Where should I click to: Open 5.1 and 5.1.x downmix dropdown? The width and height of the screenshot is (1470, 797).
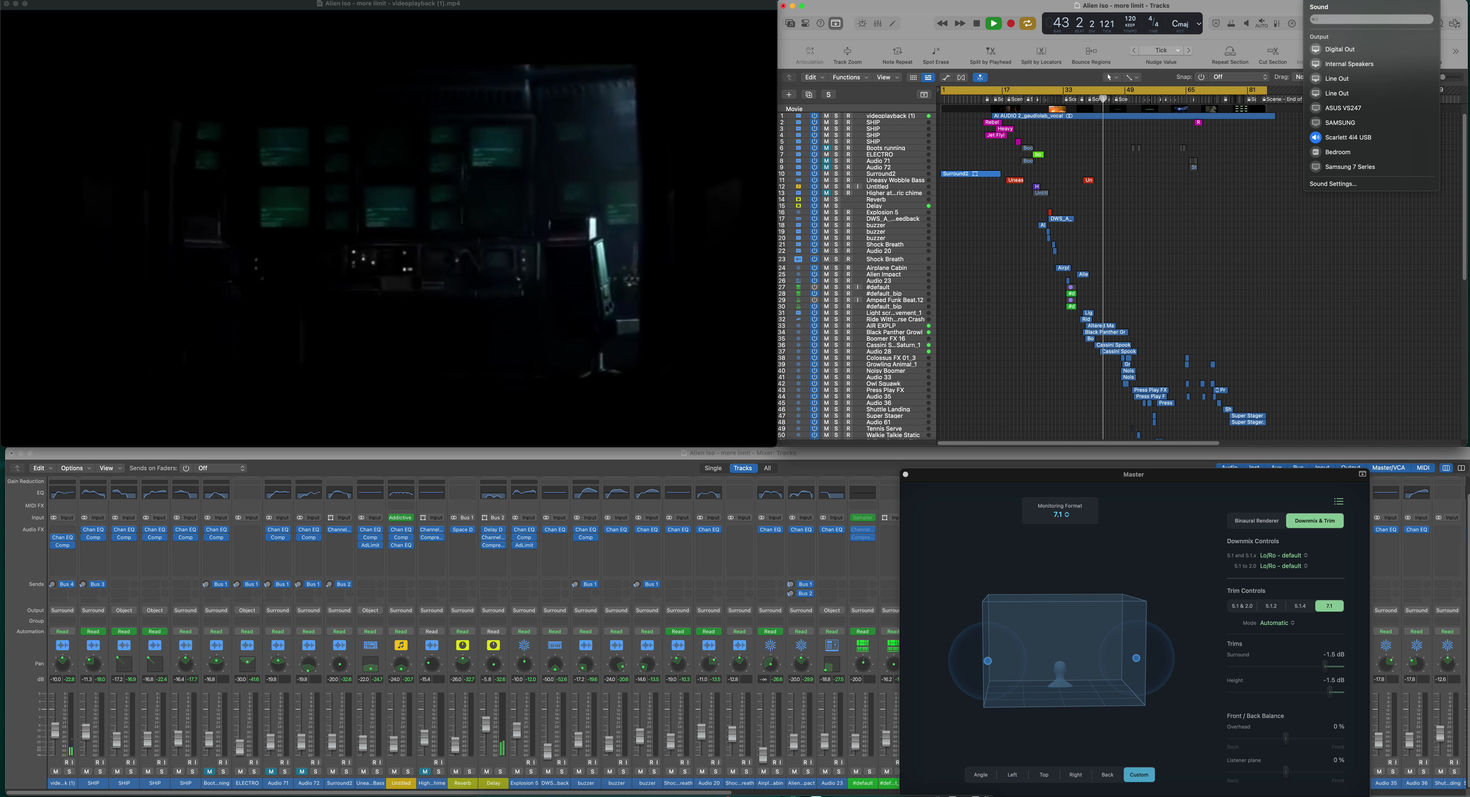1284,555
